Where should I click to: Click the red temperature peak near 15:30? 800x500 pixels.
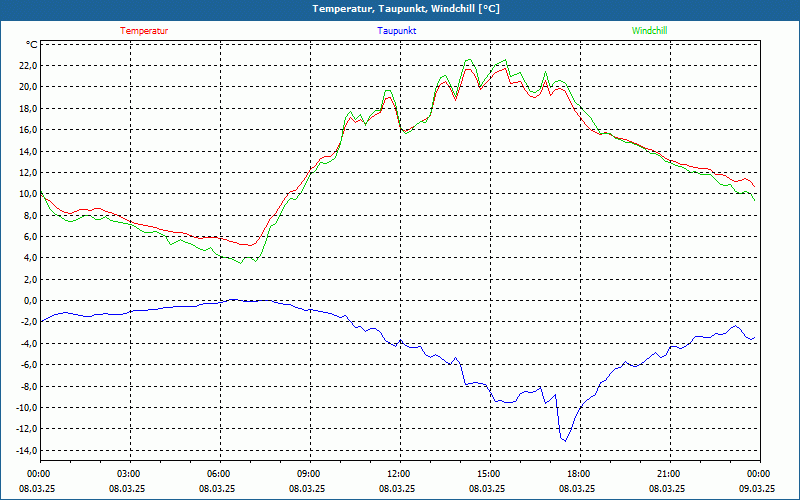[x=505, y=68]
